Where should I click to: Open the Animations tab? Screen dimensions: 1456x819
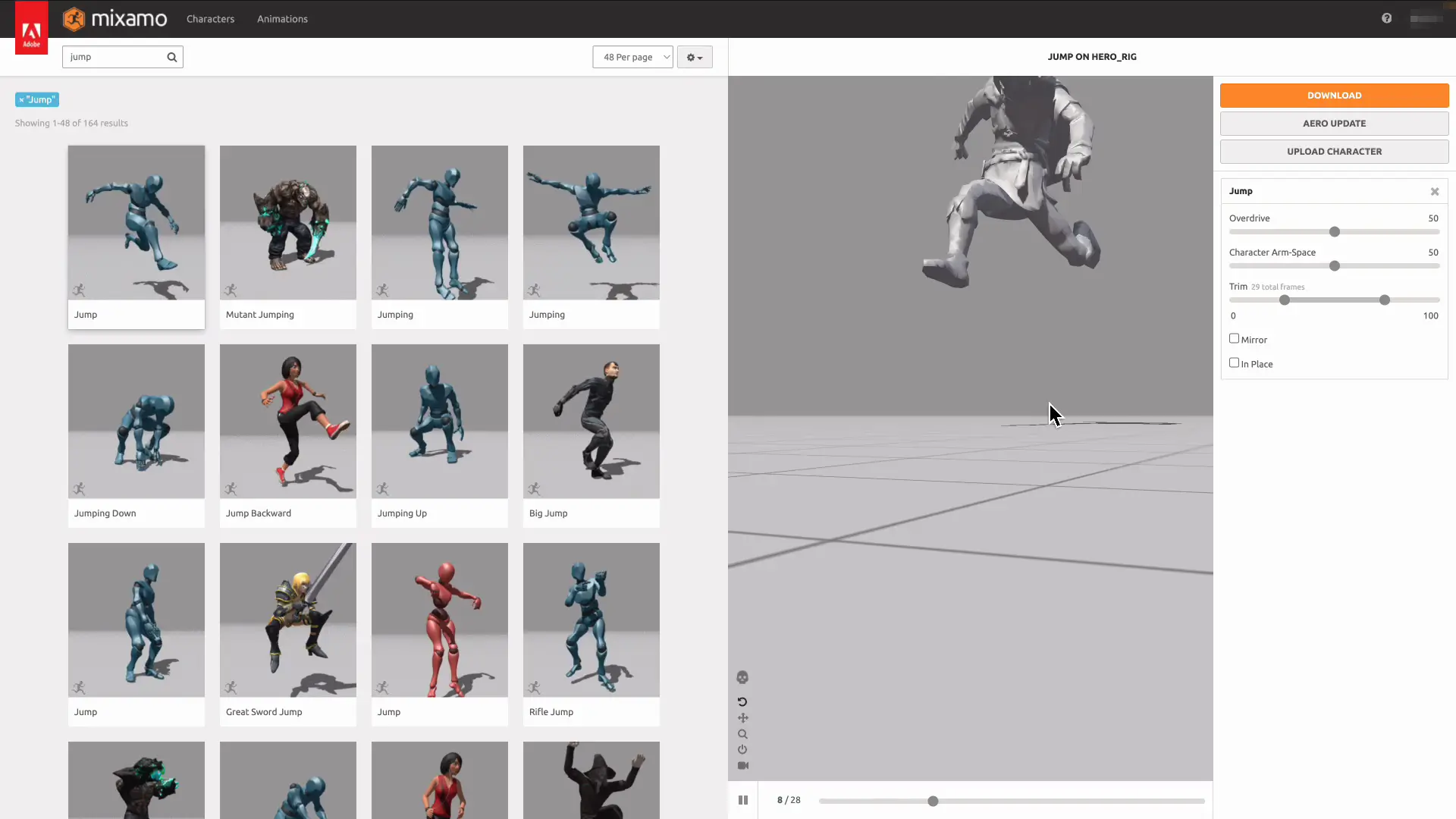282,19
